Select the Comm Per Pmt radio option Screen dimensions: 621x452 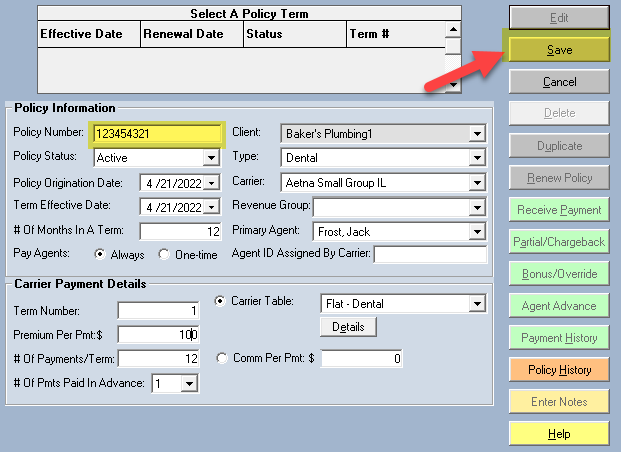click(222, 357)
